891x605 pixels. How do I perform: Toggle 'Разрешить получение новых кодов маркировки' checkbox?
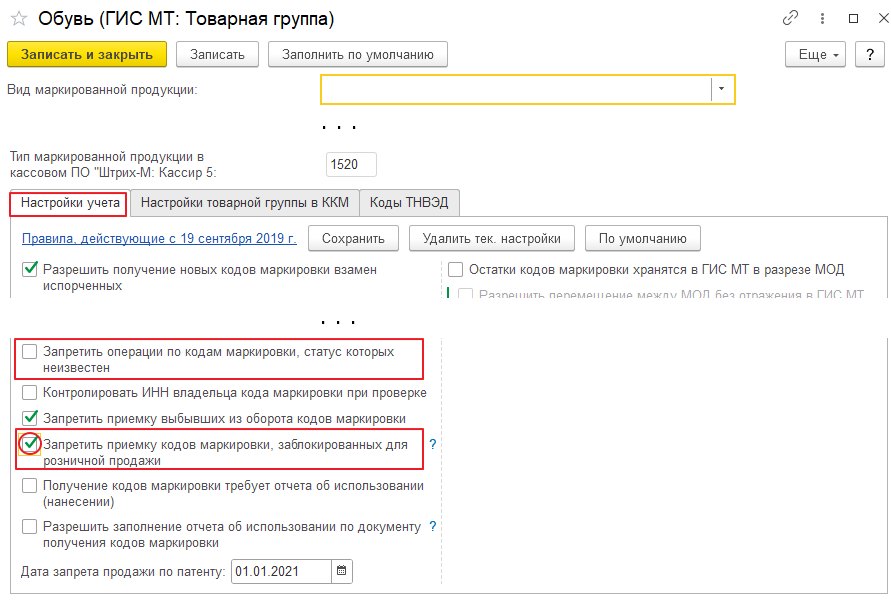(x=30, y=269)
